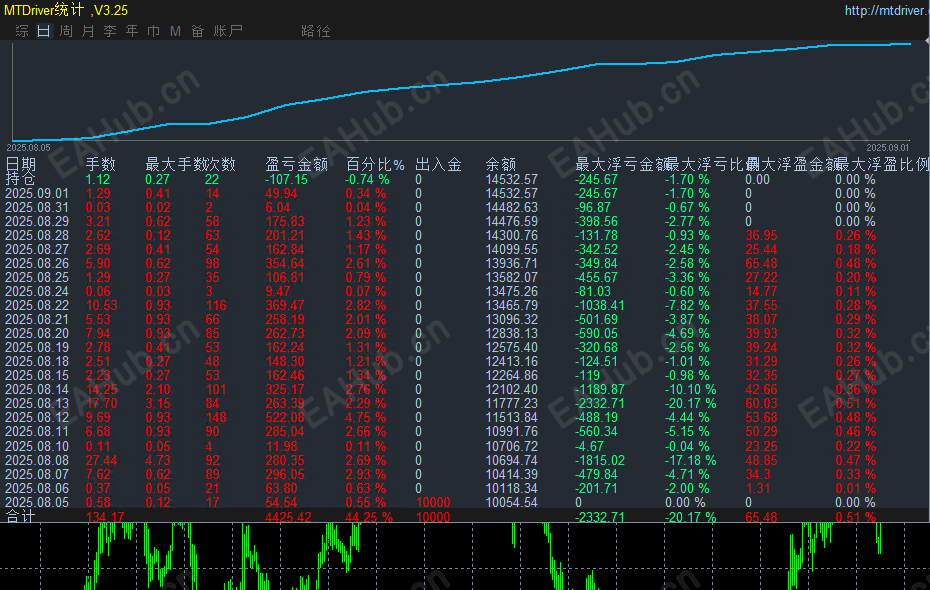The height and width of the screenshot is (590, 930).
Task: Click total lots 134.17
Action: [x=105, y=517]
